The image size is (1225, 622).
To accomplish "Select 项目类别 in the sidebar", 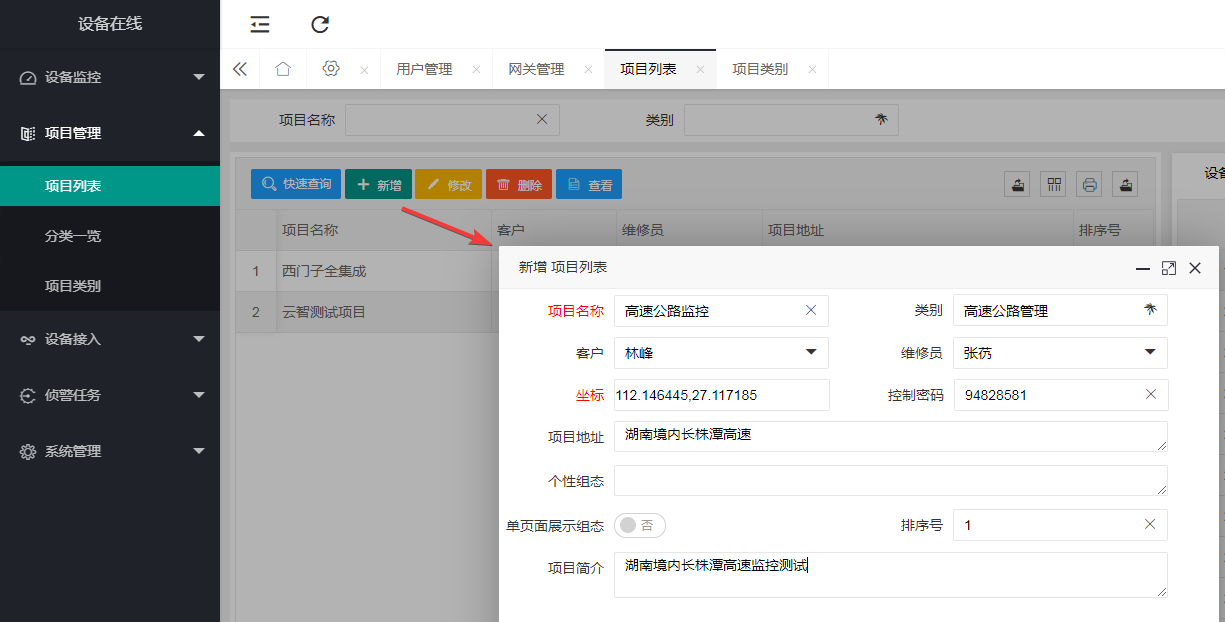I will point(110,286).
